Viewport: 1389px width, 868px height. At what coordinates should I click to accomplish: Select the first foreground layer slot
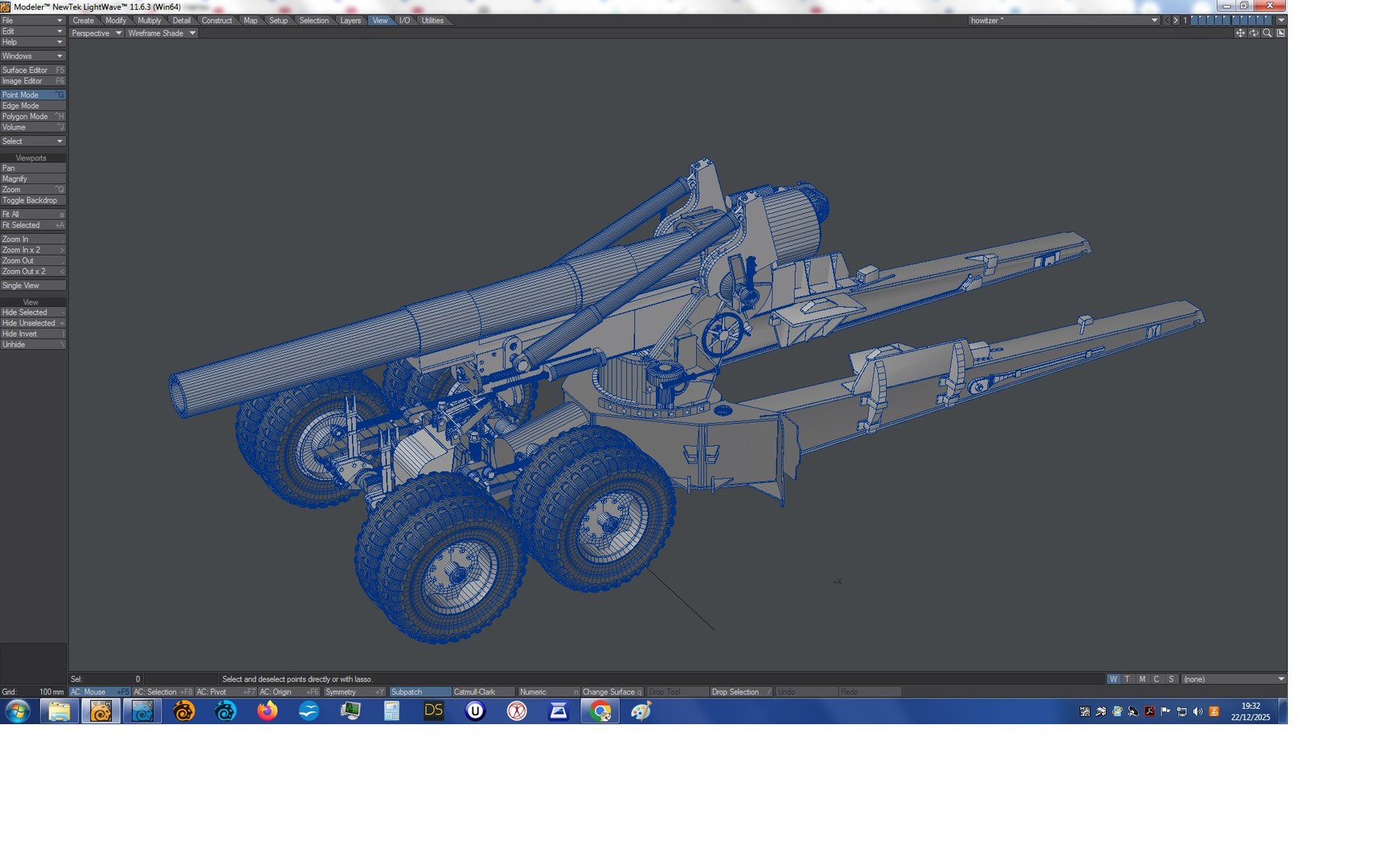[x=1195, y=18]
